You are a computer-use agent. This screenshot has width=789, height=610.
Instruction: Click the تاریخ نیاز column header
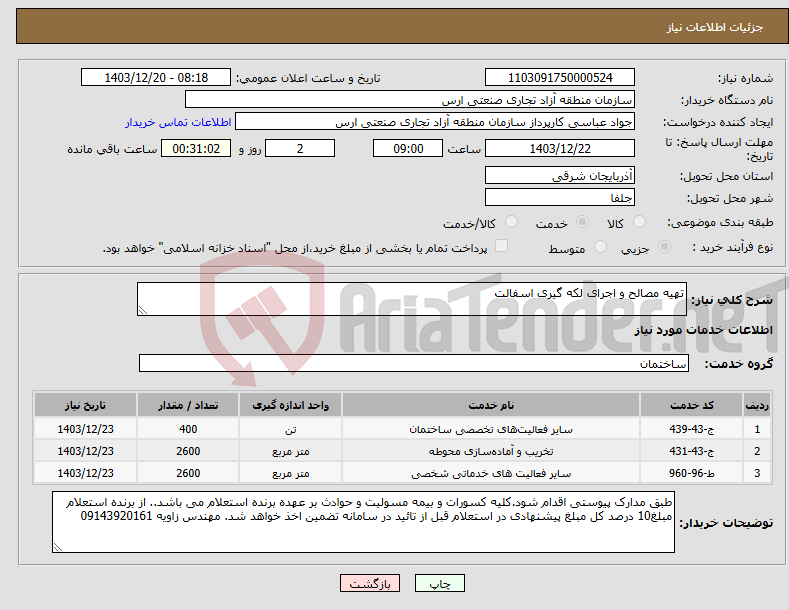(x=86, y=405)
